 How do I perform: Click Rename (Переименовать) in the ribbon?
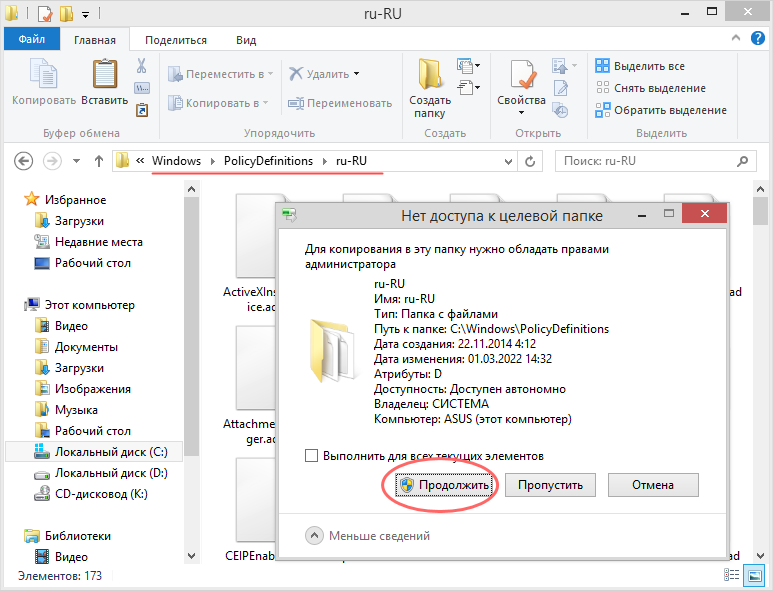[x=340, y=103]
